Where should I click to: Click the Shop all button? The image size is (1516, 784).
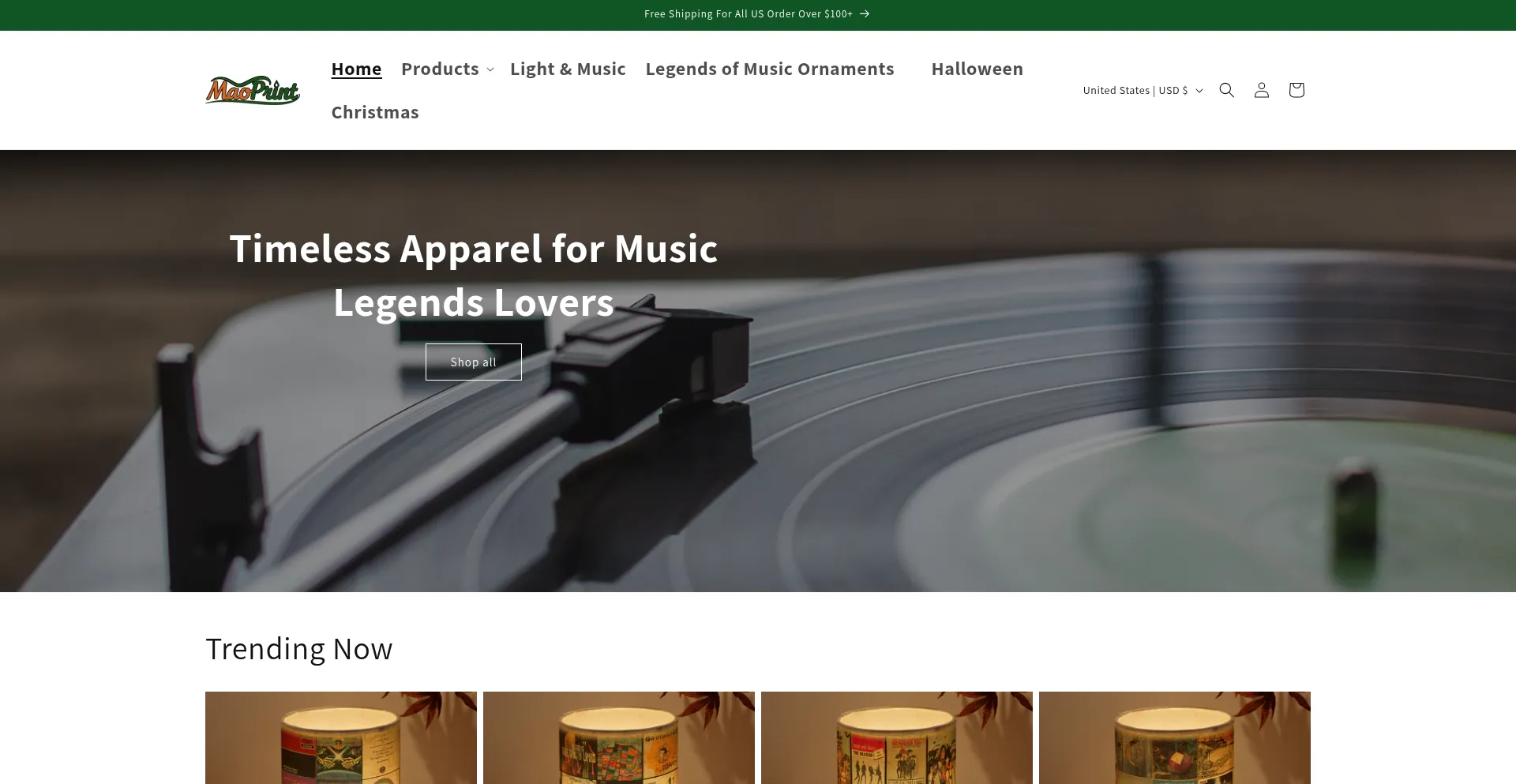pyautogui.click(x=474, y=362)
